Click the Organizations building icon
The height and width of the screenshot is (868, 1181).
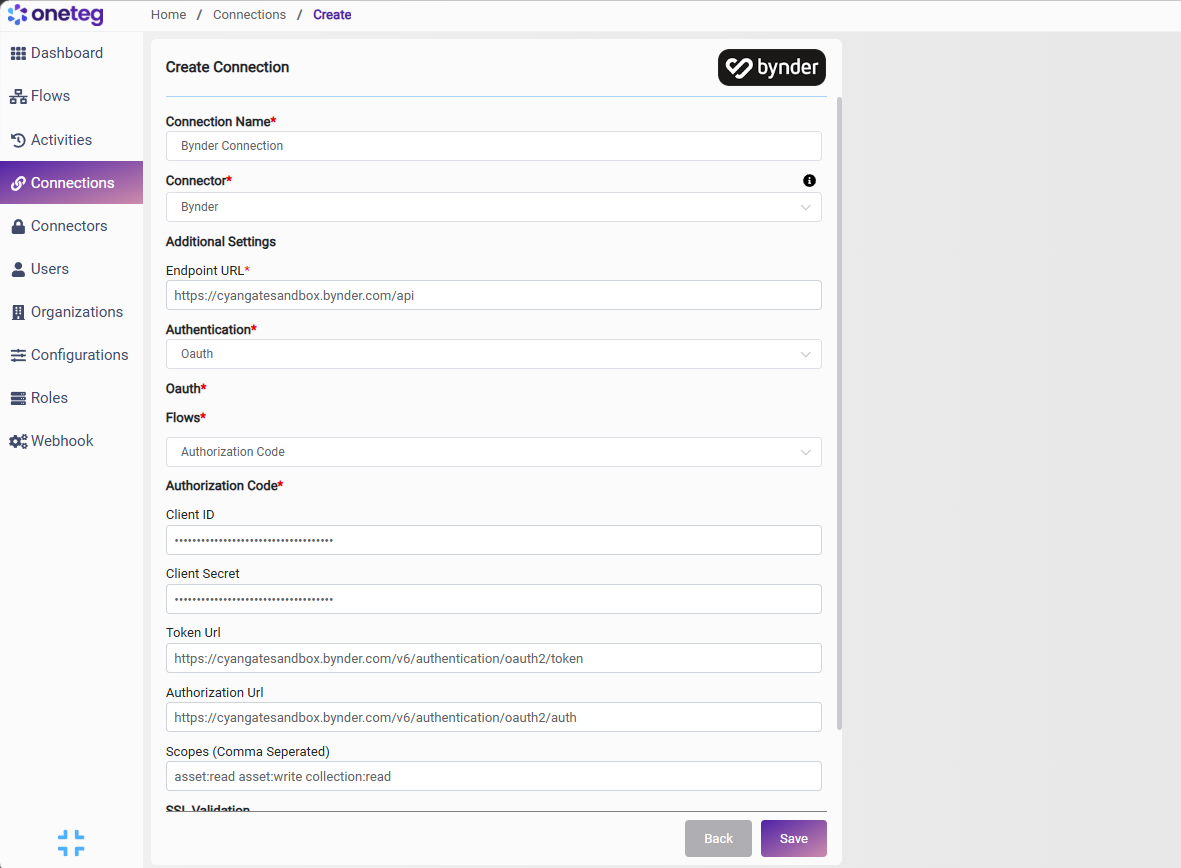[x=18, y=312]
